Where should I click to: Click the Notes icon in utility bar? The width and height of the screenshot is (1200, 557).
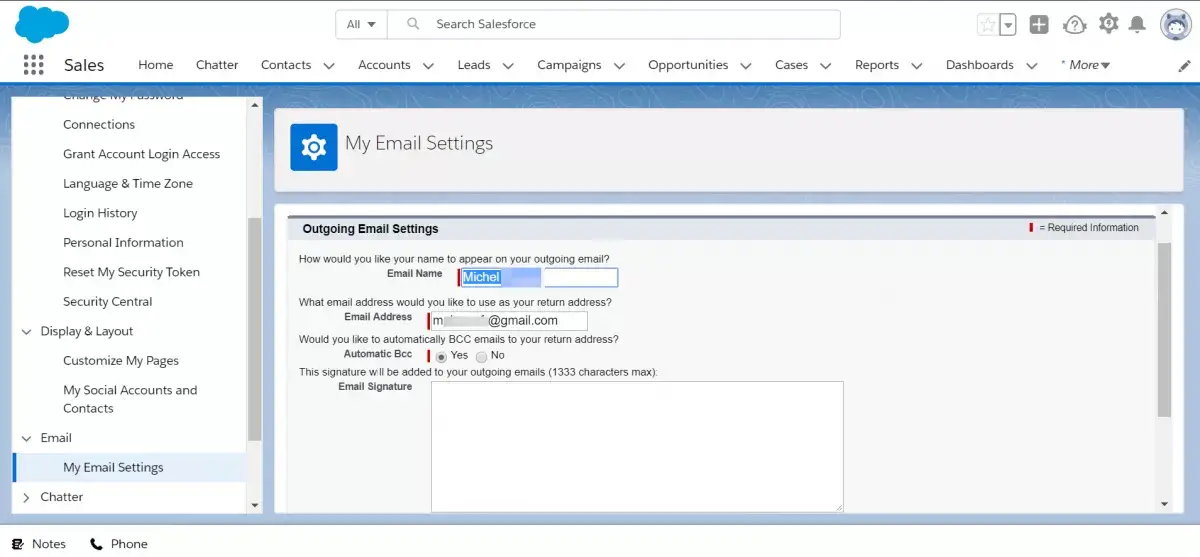[18, 544]
